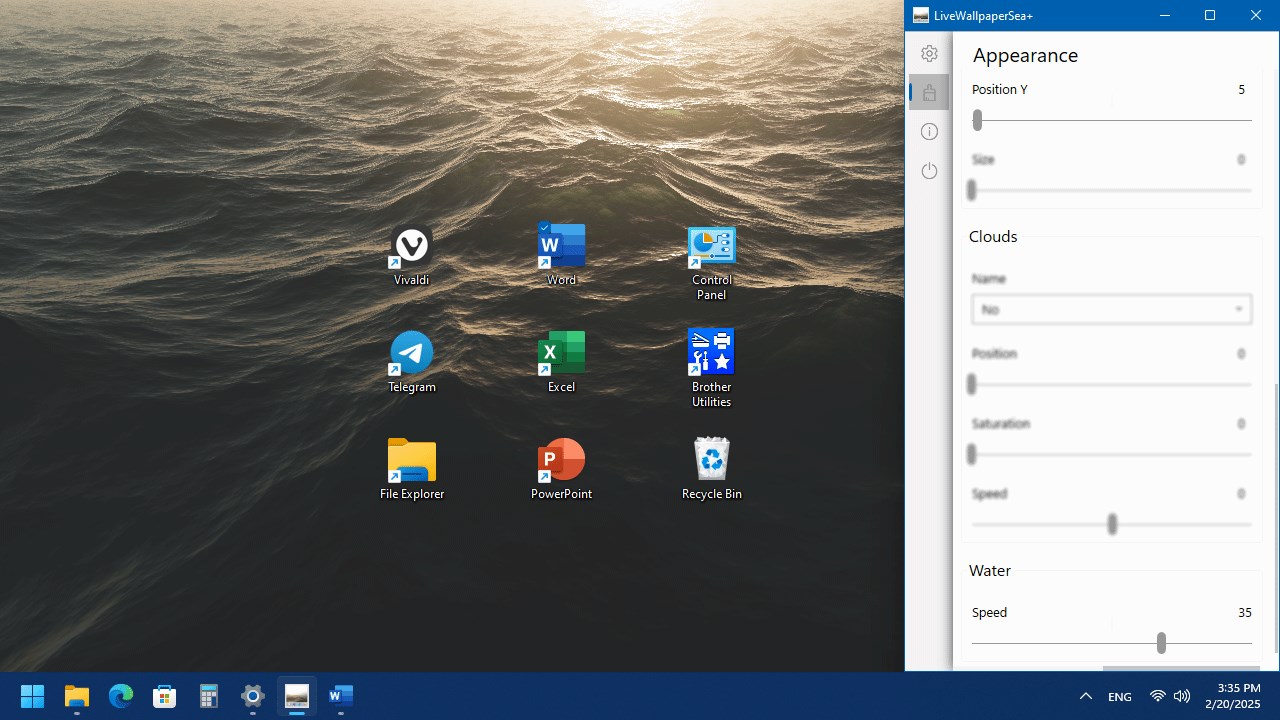Select the Telegram desktop shortcut
1280x720 pixels.
[x=412, y=362]
